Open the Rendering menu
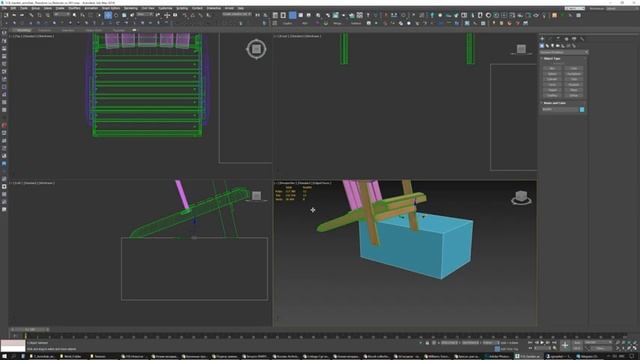640x360 pixels. coord(131,8)
